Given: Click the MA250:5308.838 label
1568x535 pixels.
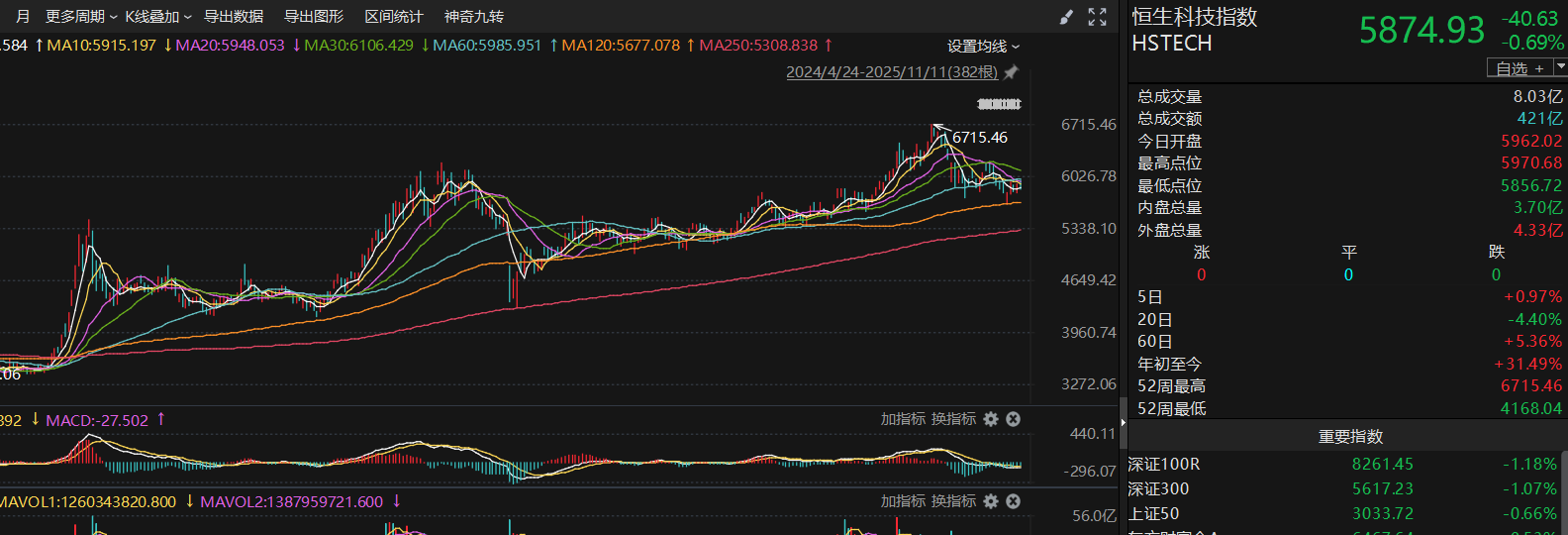Looking at the screenshot, I should (758, 46).
